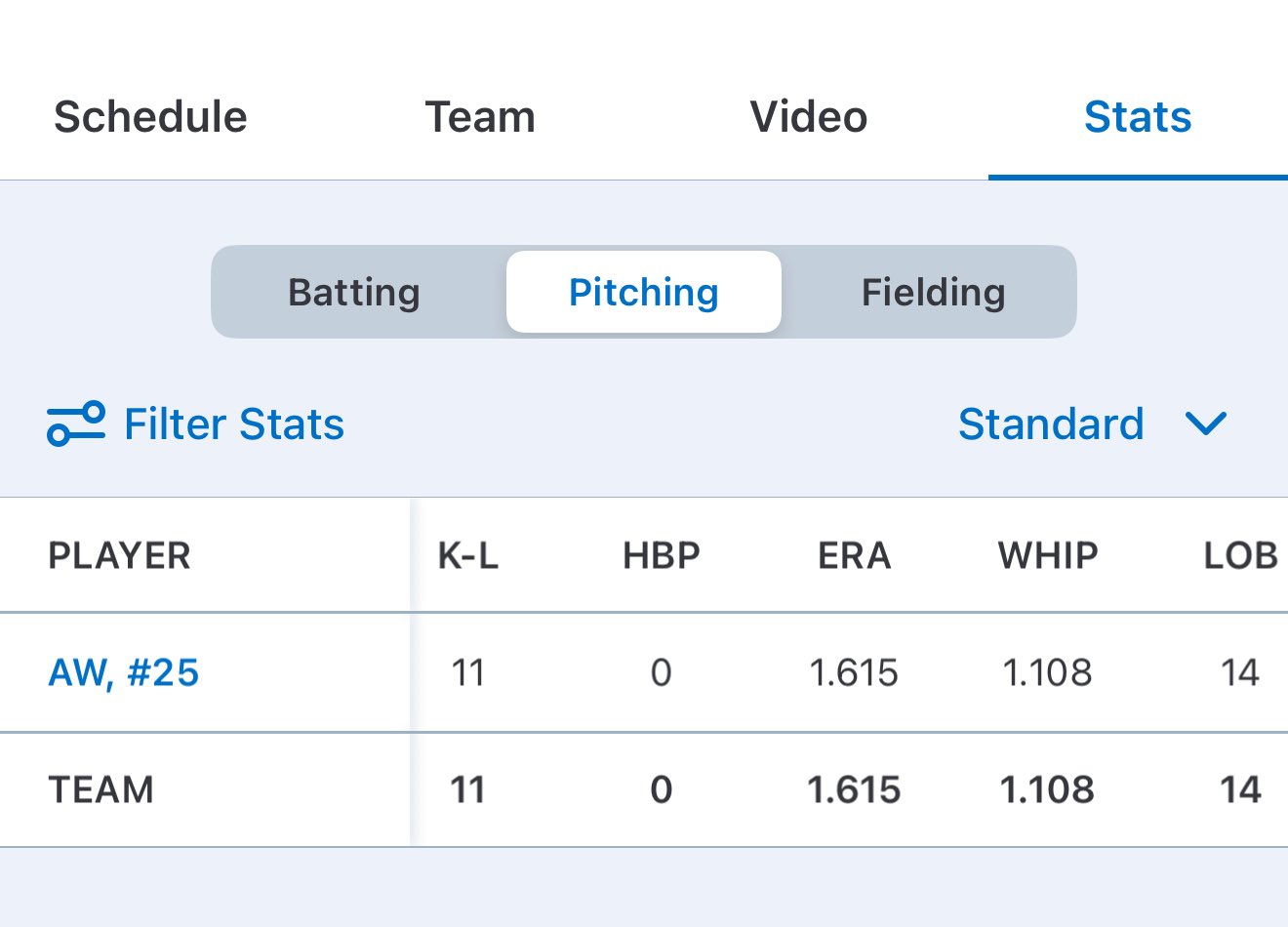1288x927 pixels.
Task: Go to the Team tab
Action: pos(480,117)
